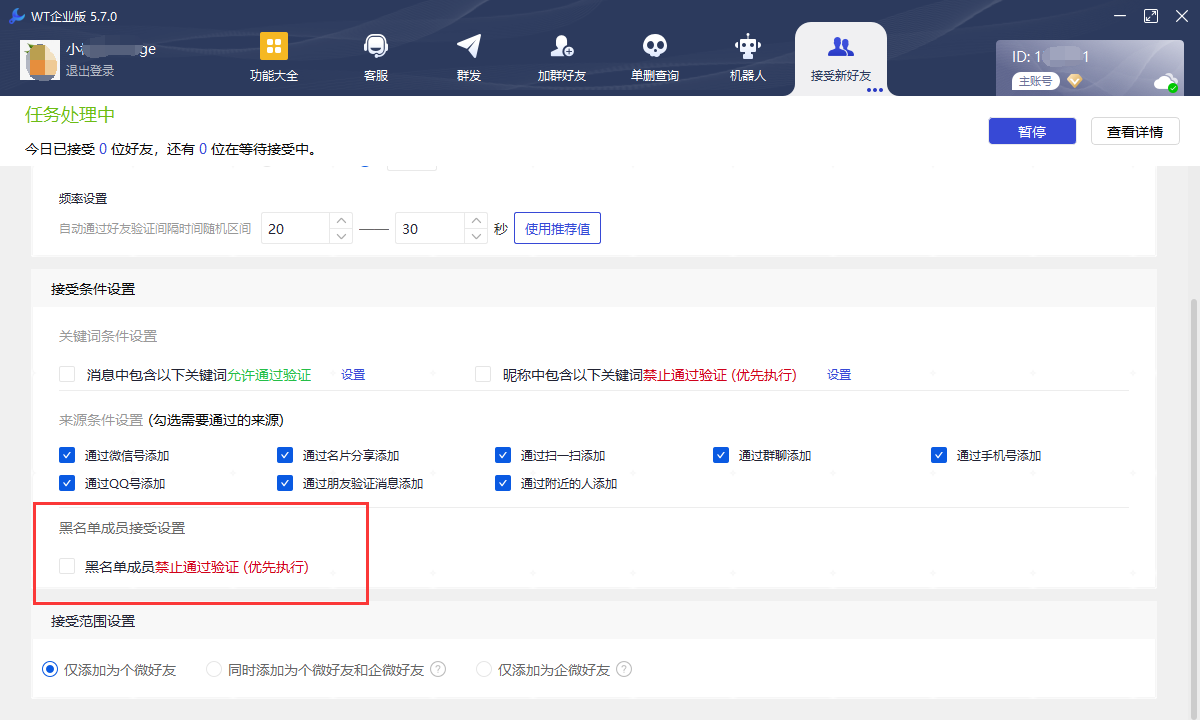Viewport: 1200px width, 720px height.
Task: Uncheck 通过群聊添加 checkbox
Action: (x=721, y=455)
